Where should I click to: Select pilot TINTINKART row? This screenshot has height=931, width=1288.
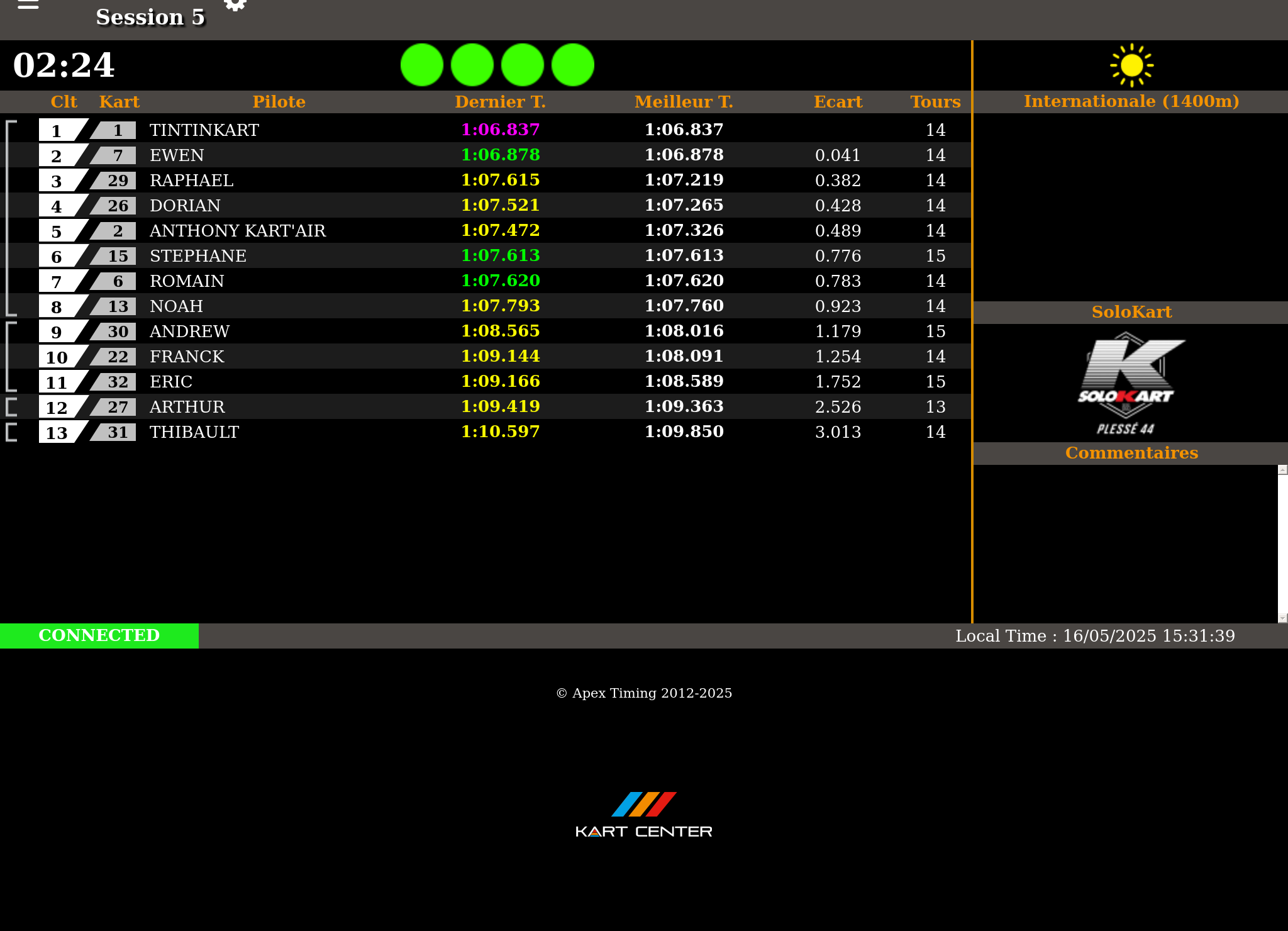(204, 130)
